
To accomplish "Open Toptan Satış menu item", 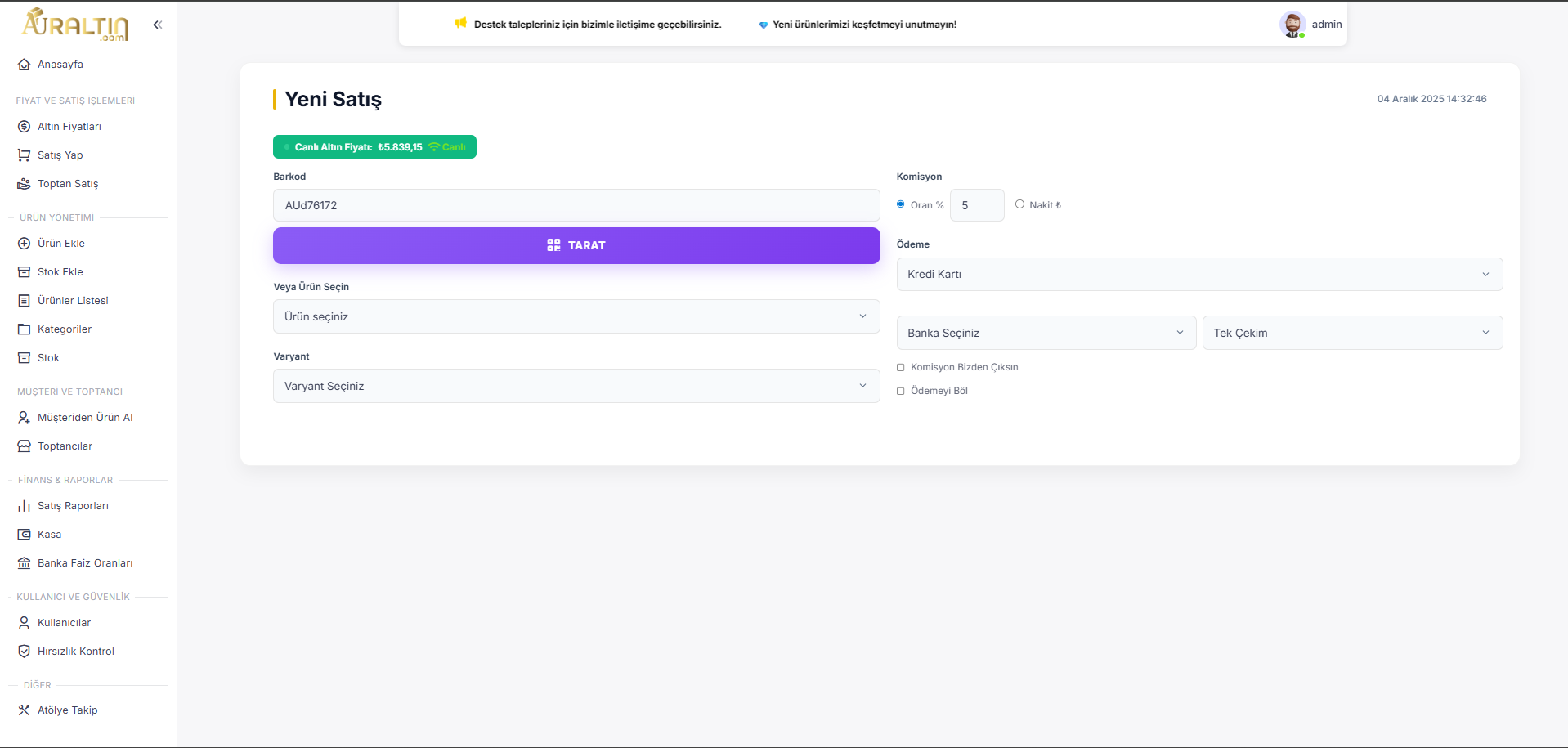I will [x=68, y=184].
